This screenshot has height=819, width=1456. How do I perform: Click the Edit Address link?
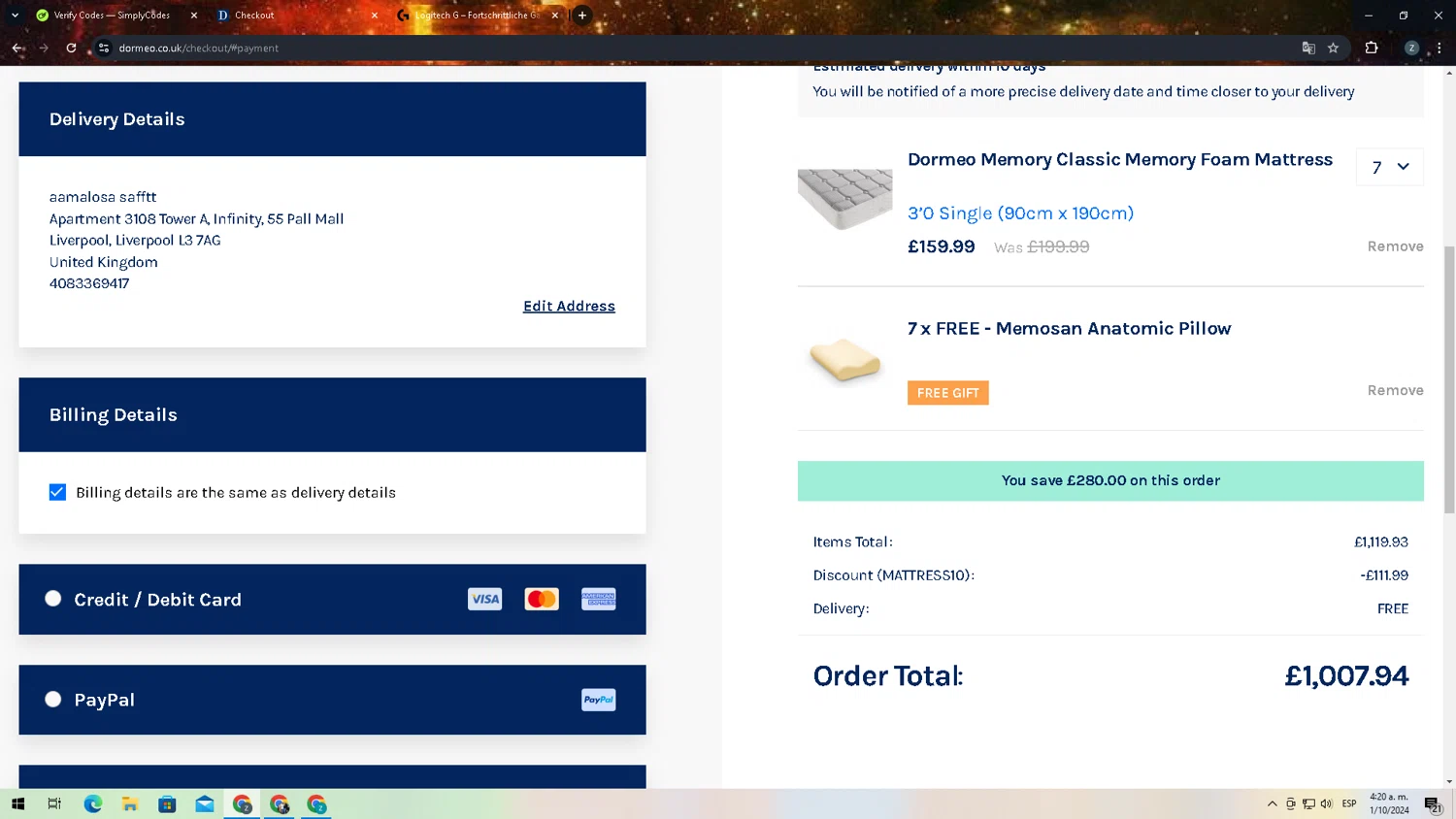click(569, 306)
